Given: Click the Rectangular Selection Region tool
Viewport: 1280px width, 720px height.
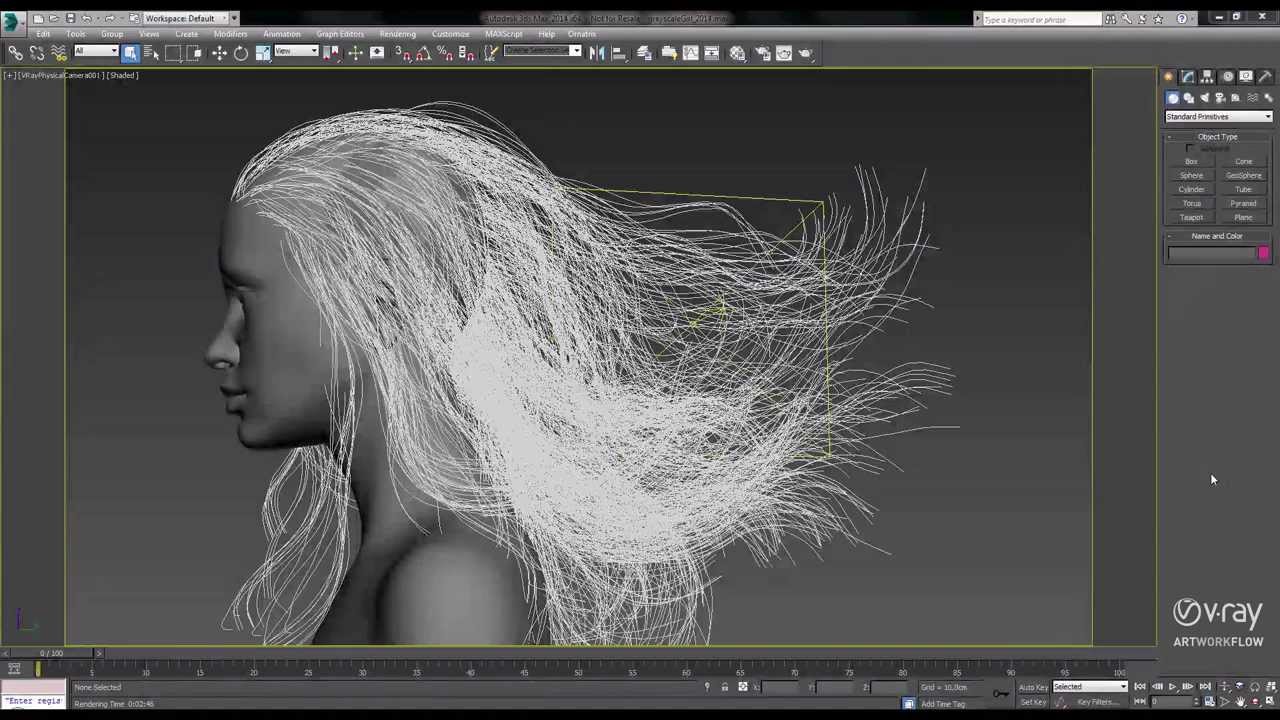Looking at the screenshot, I should click(x=173, y=53).
